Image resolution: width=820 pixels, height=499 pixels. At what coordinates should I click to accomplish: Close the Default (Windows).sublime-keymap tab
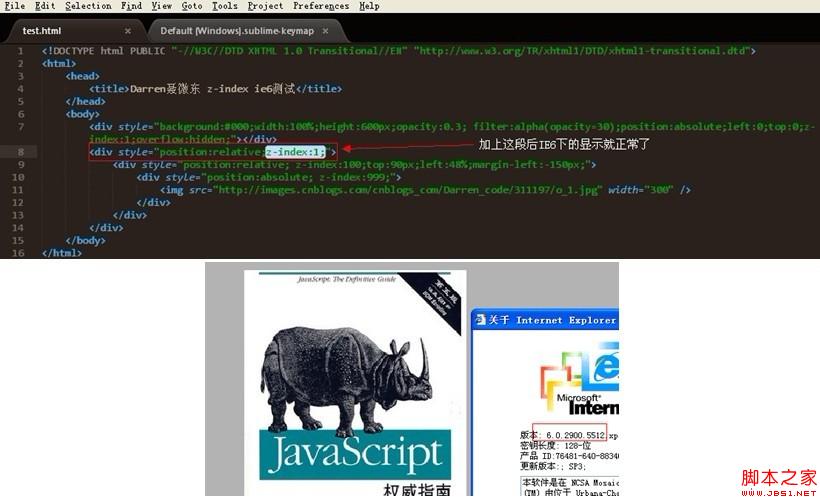[x=325, y=31]
